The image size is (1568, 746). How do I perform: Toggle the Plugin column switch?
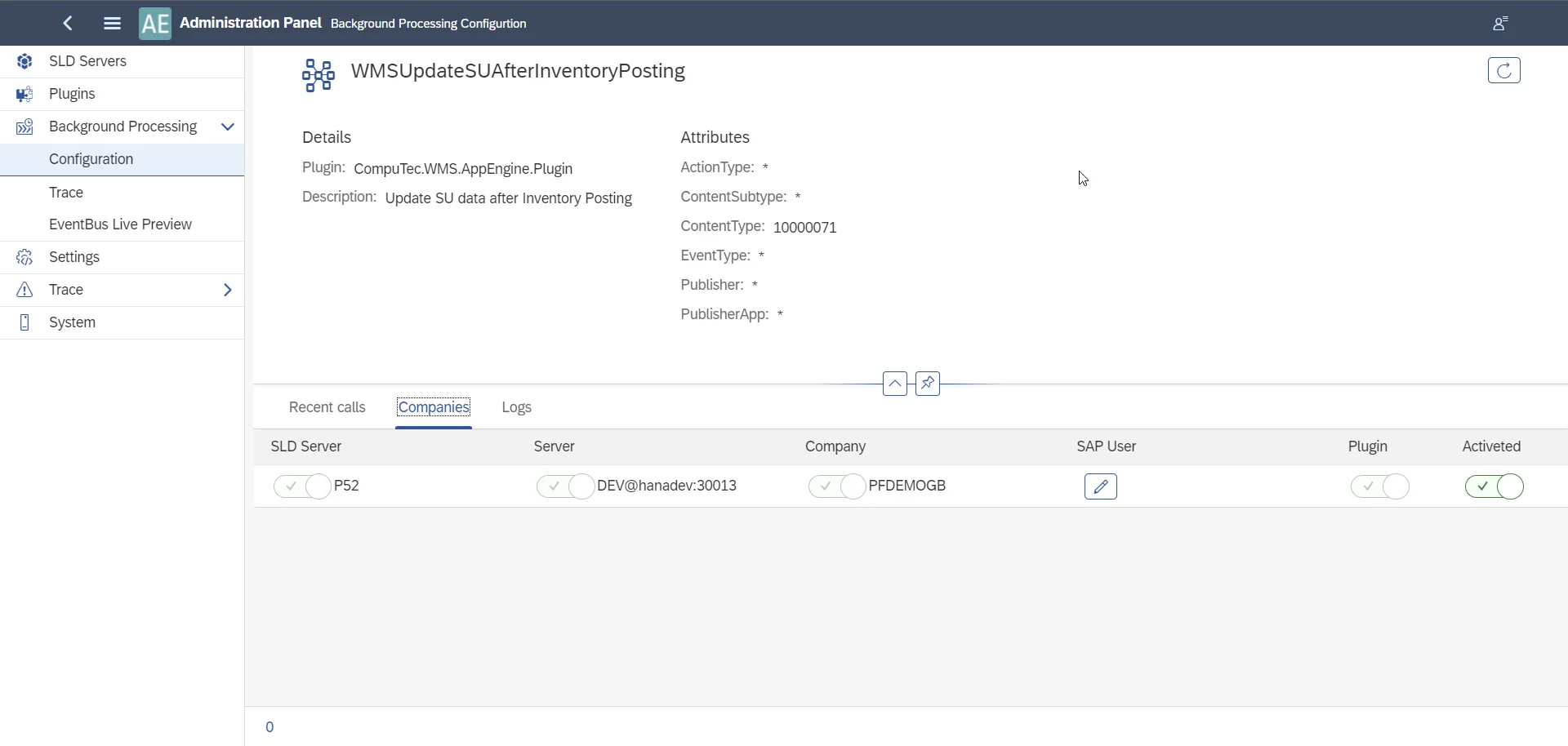click(1380, 487)
